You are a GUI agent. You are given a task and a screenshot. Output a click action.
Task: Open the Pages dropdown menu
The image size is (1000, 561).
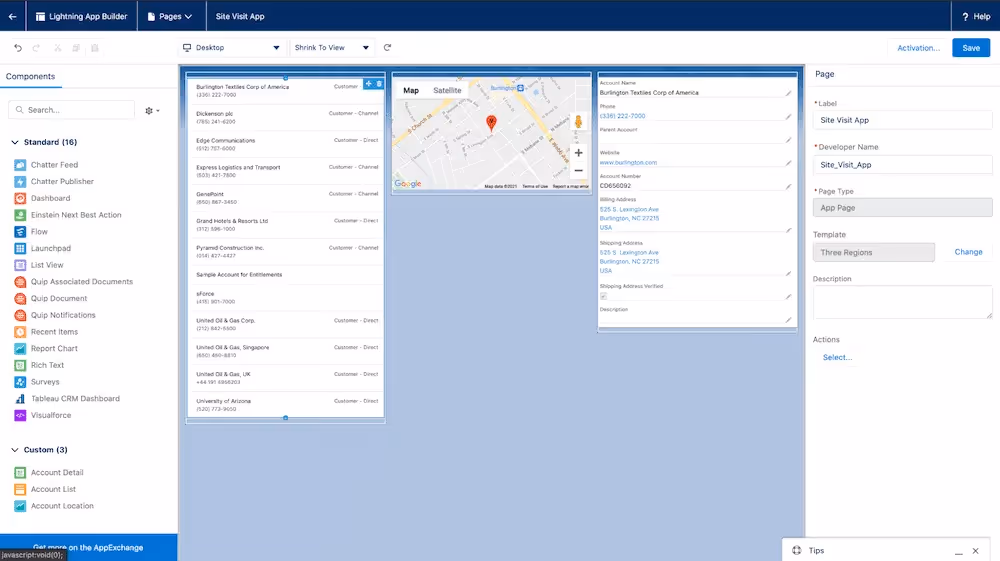[170, 17]
